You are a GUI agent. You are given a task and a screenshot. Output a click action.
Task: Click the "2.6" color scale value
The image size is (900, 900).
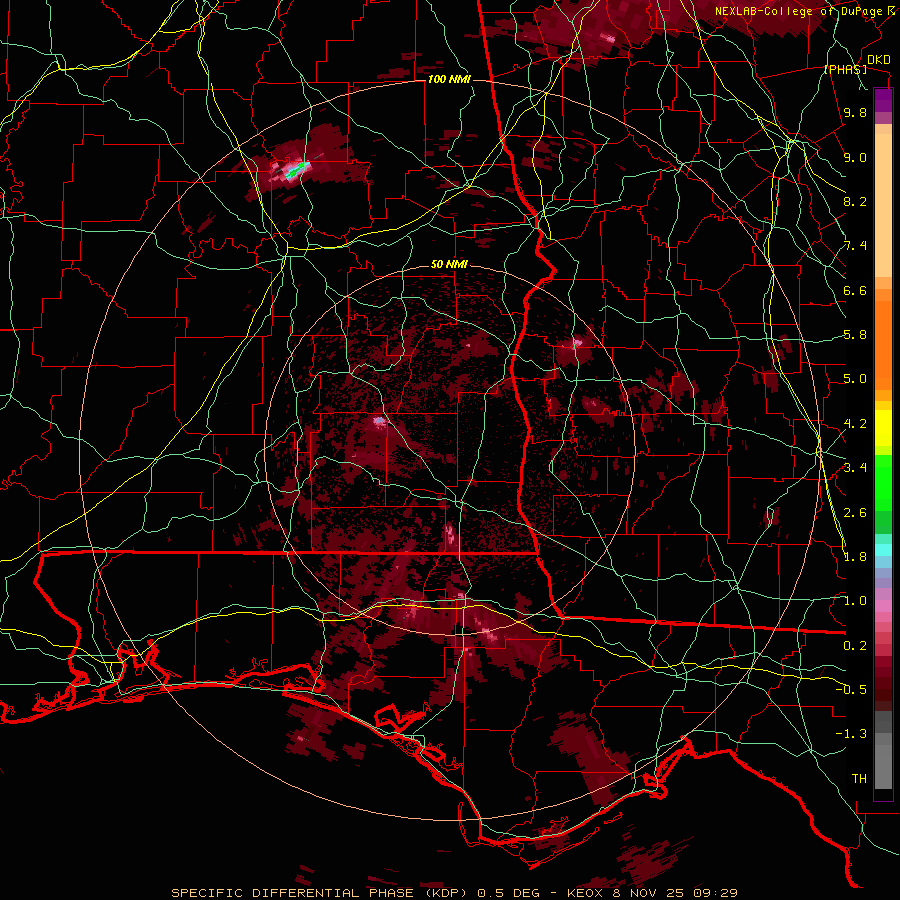tap(855, 513)
